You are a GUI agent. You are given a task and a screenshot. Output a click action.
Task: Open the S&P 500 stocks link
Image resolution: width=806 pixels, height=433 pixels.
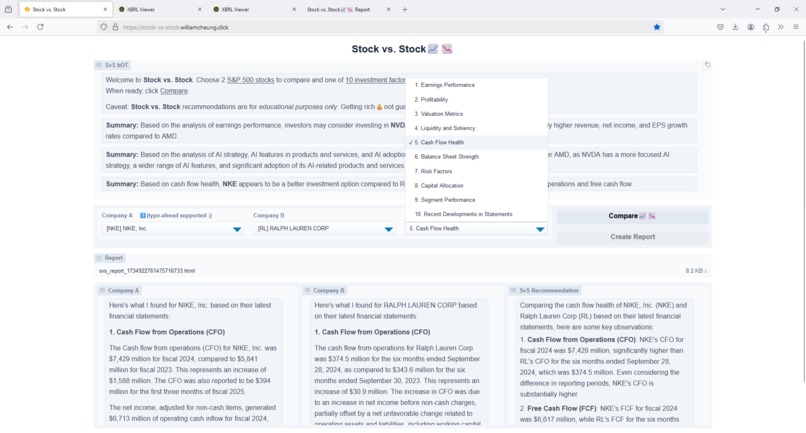click(250, 80)
